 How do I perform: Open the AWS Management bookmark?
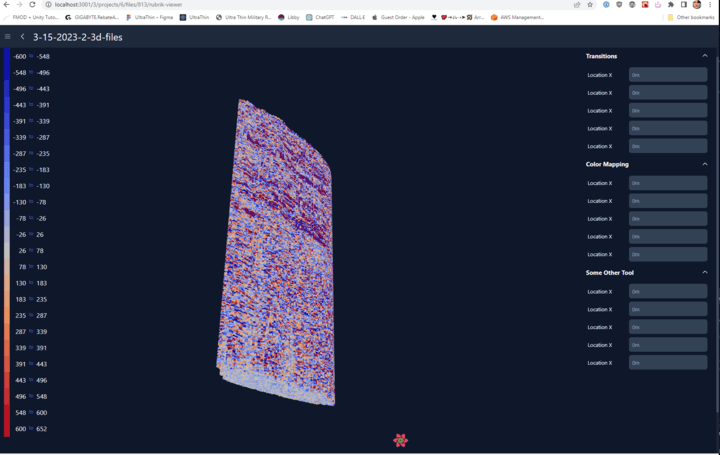(x=517, y=17)
